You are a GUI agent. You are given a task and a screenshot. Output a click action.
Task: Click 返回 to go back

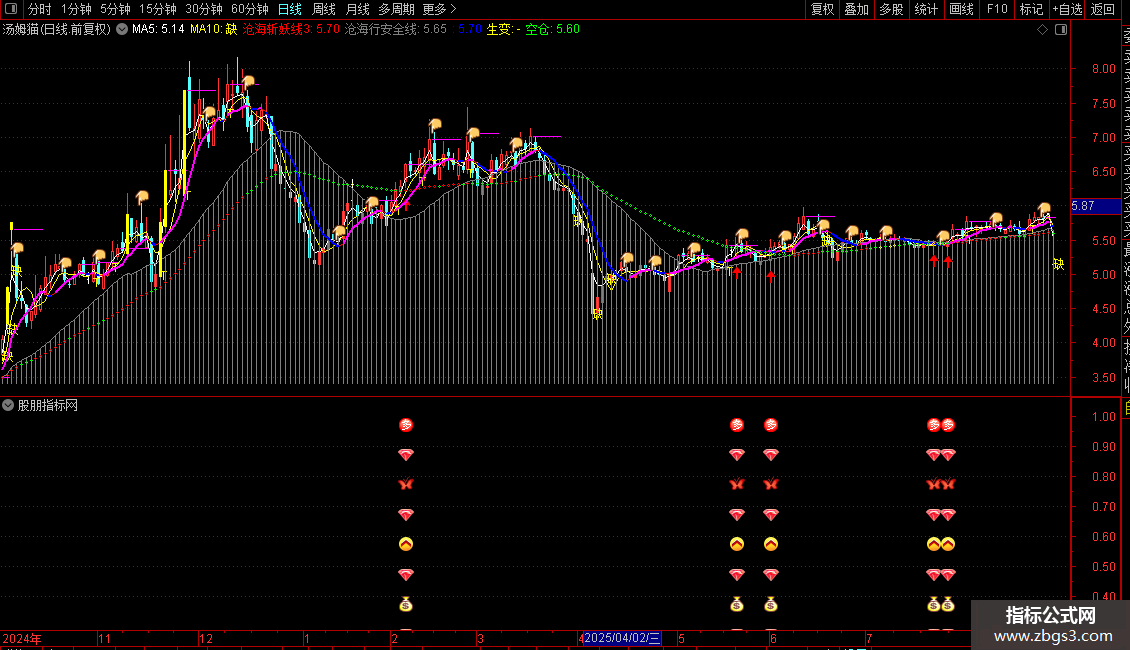point(1103,9)
